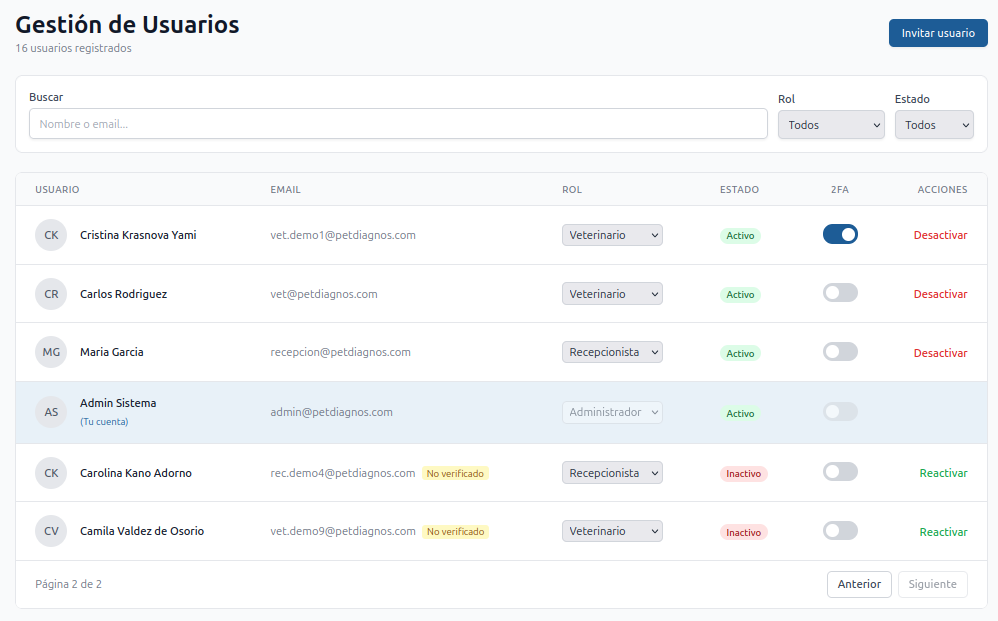The image size is (998, 621).
Task: Click the name Cristina Krasnova Yami
Action: [x=138, y=235]
